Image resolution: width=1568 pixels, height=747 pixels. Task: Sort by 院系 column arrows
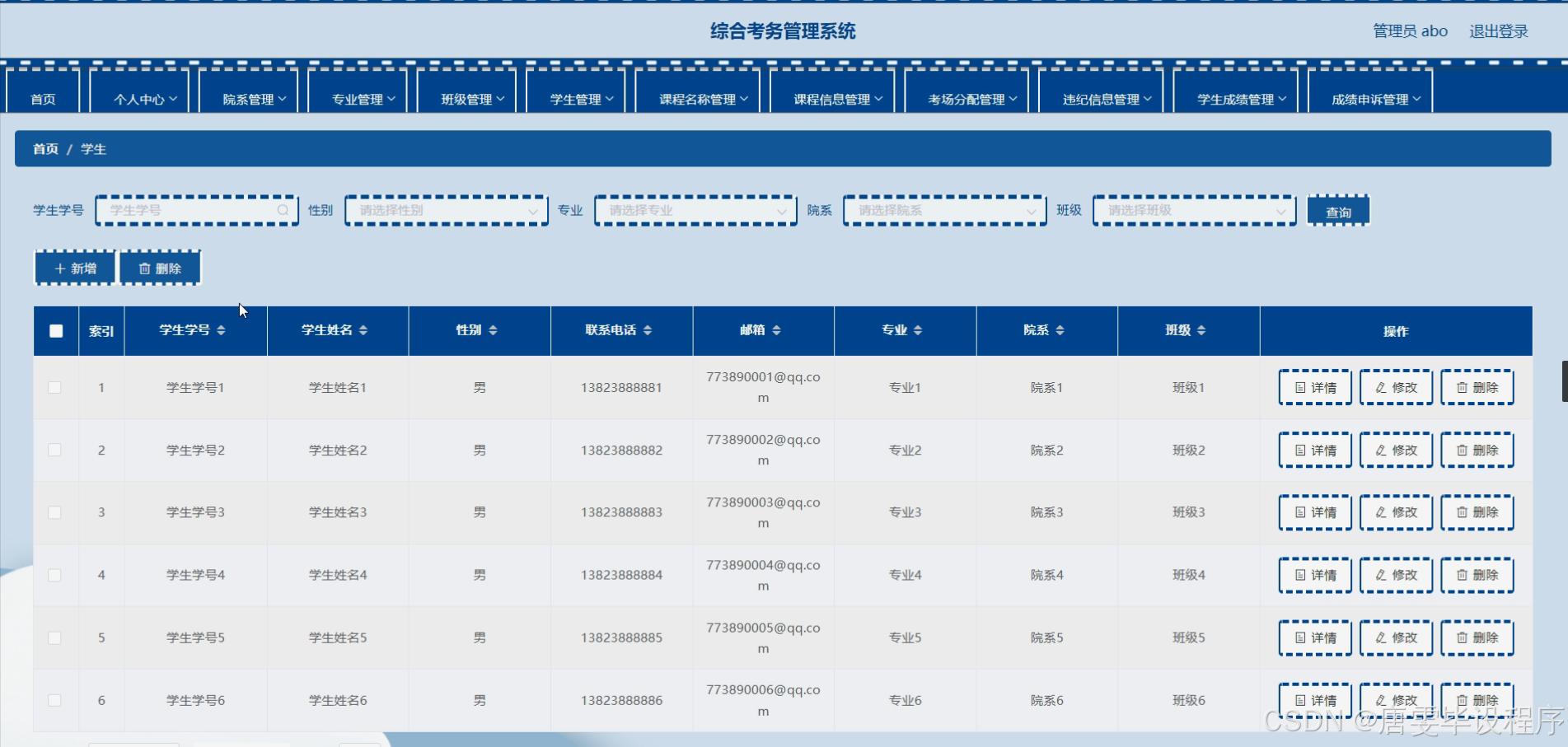click(1060, 330)
